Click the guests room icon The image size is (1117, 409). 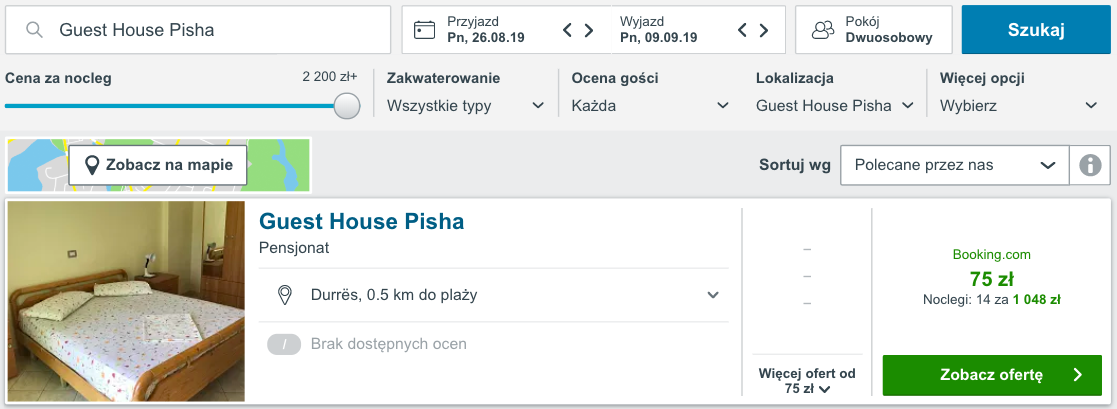(823, 30)
